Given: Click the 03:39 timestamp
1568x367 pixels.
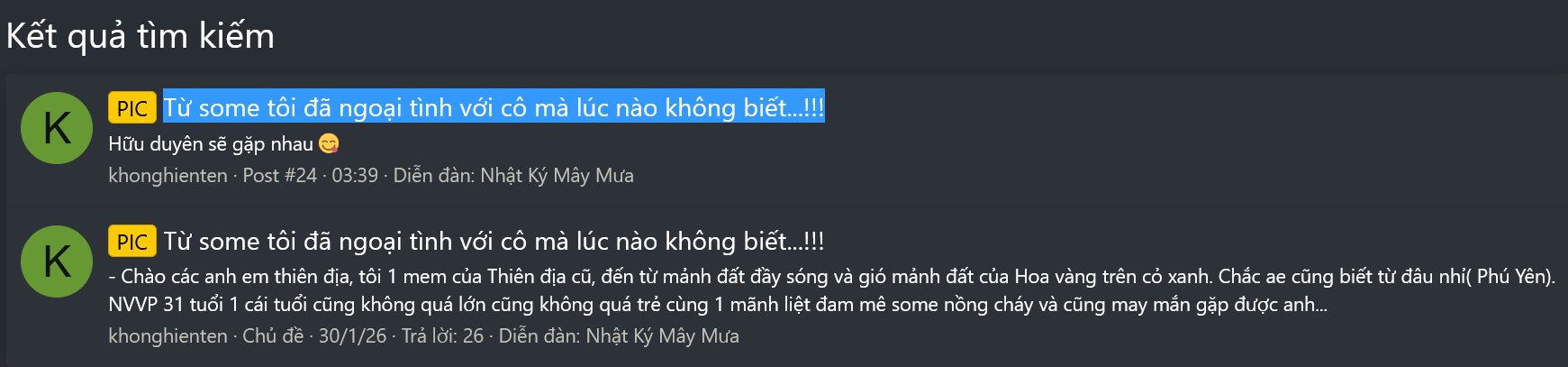Looking at the screenshot, I should (x=355, y=176).
